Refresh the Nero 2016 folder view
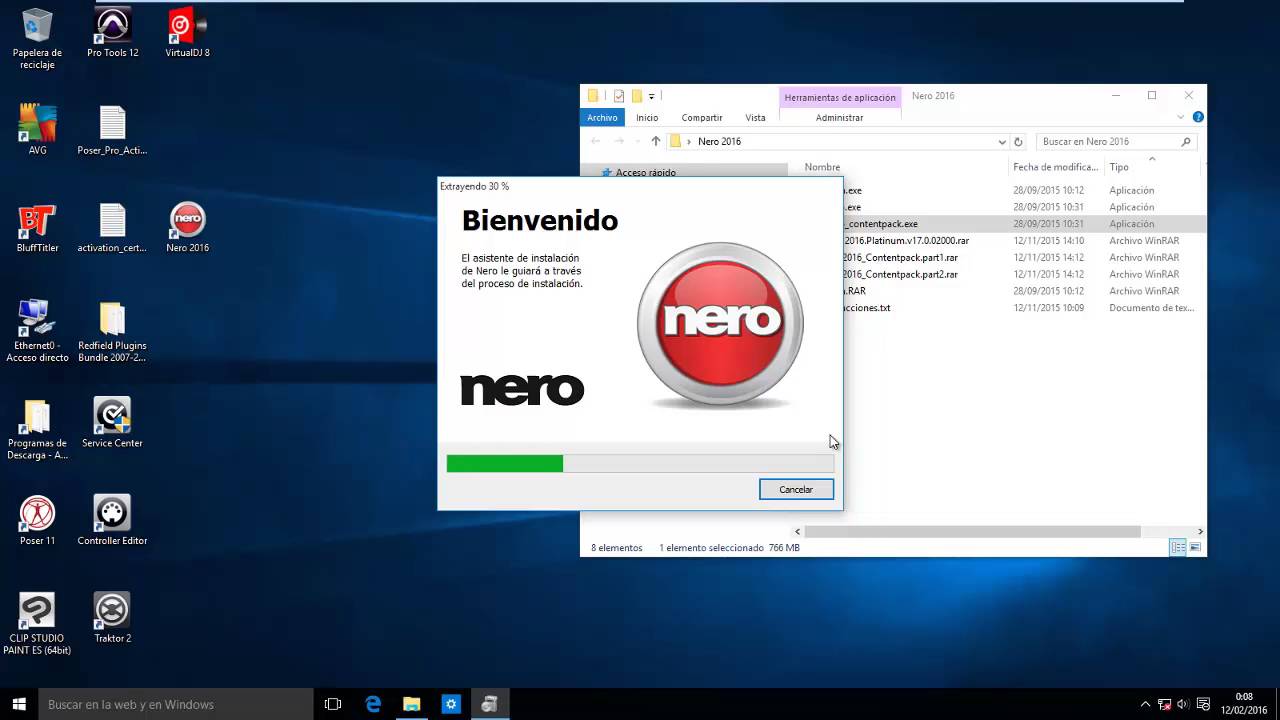1280x720 pixels. point(1018,142)
